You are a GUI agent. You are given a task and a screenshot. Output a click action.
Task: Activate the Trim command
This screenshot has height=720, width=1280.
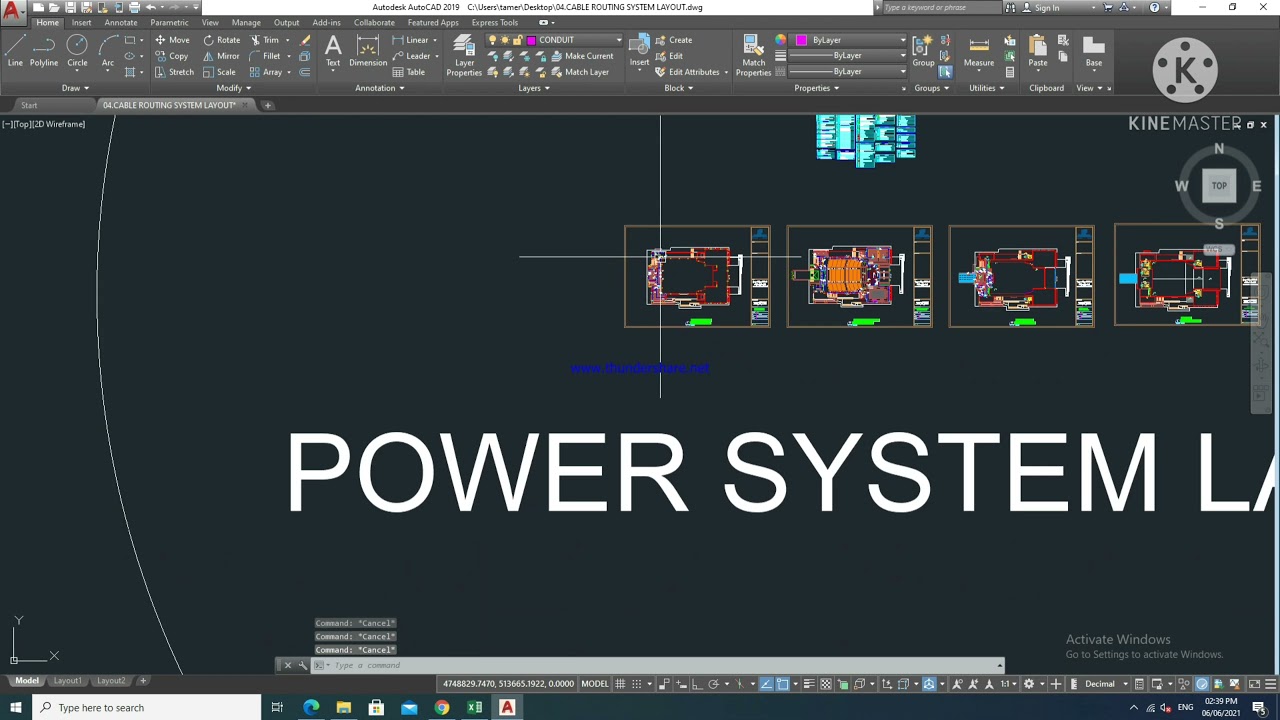coord(265,40)
